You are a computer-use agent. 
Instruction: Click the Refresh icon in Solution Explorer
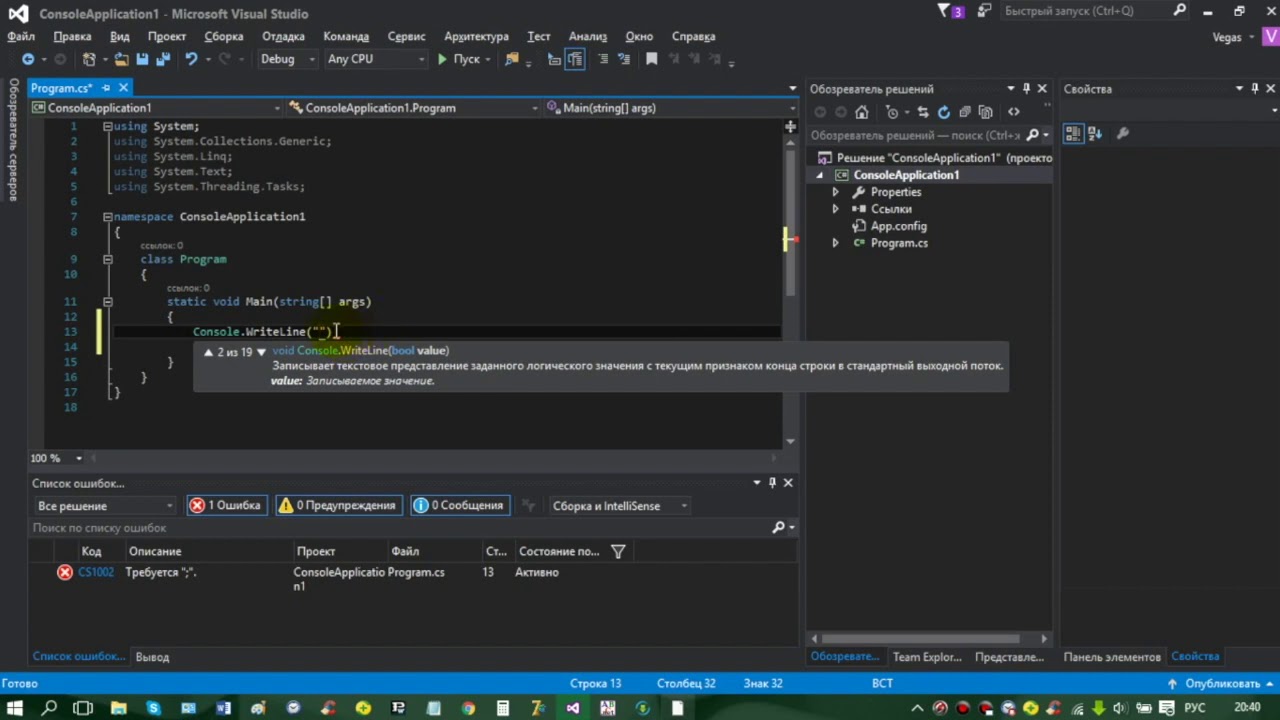[x=943, y=112]
